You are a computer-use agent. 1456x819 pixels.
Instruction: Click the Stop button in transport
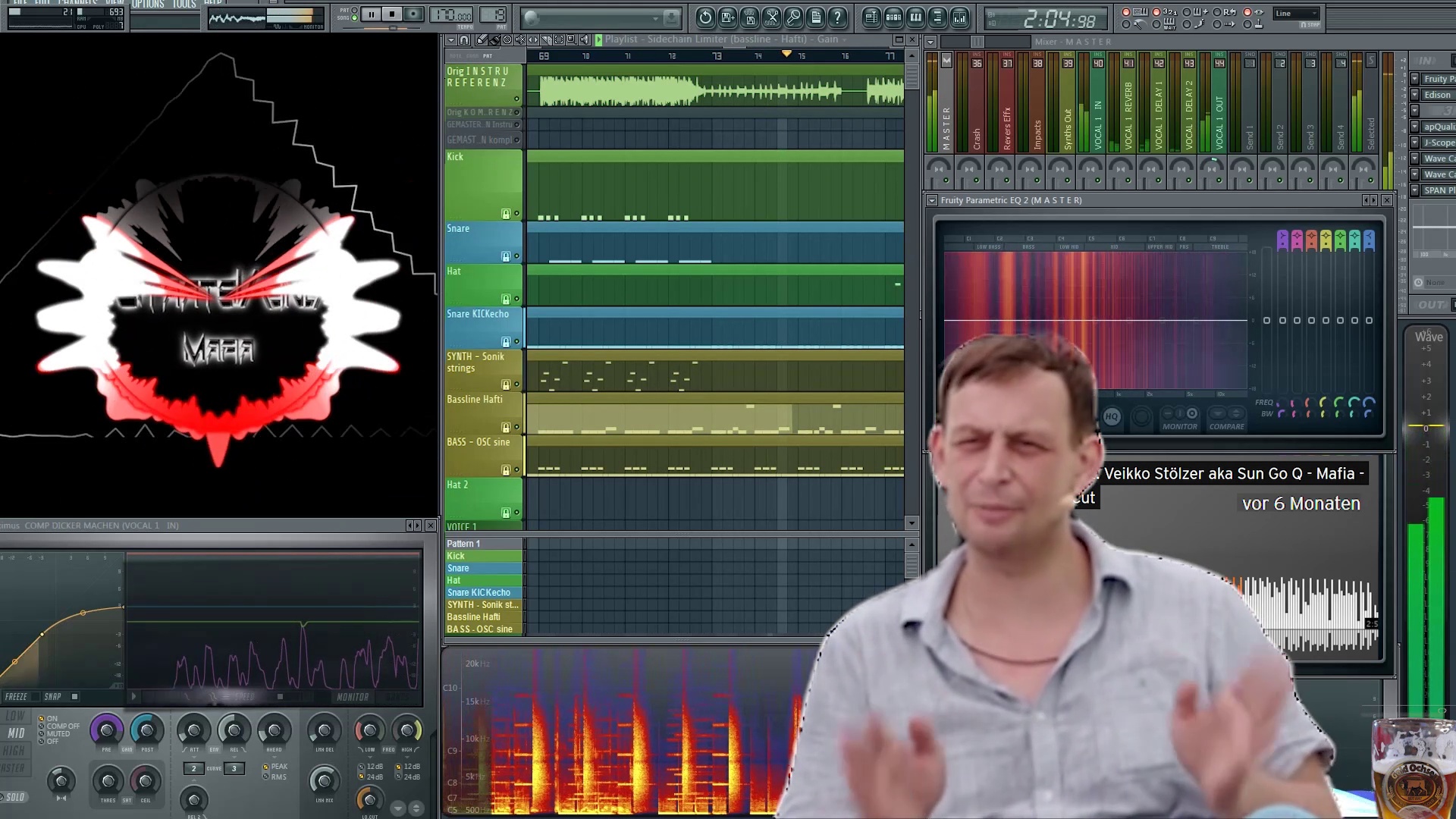click(x=392, y=14)
